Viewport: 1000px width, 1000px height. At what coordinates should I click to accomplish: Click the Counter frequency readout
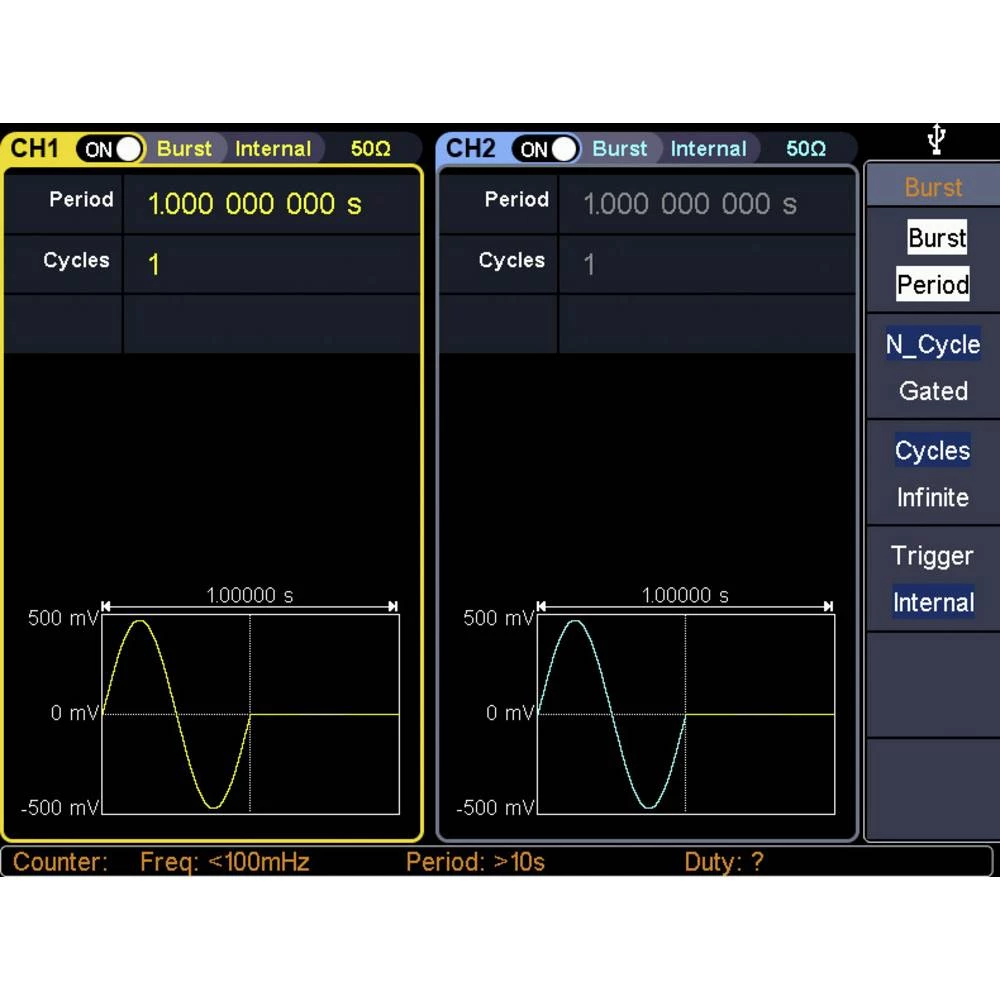pos(224,862)
